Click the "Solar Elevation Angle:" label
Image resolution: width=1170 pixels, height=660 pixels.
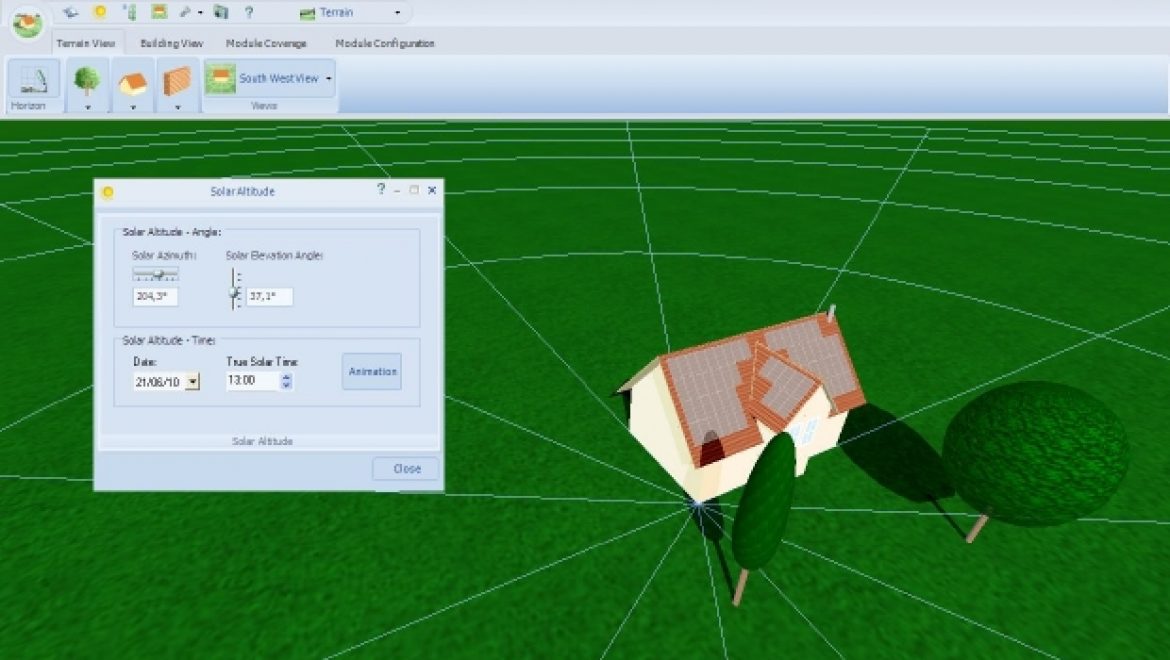[x=275, y=255]
